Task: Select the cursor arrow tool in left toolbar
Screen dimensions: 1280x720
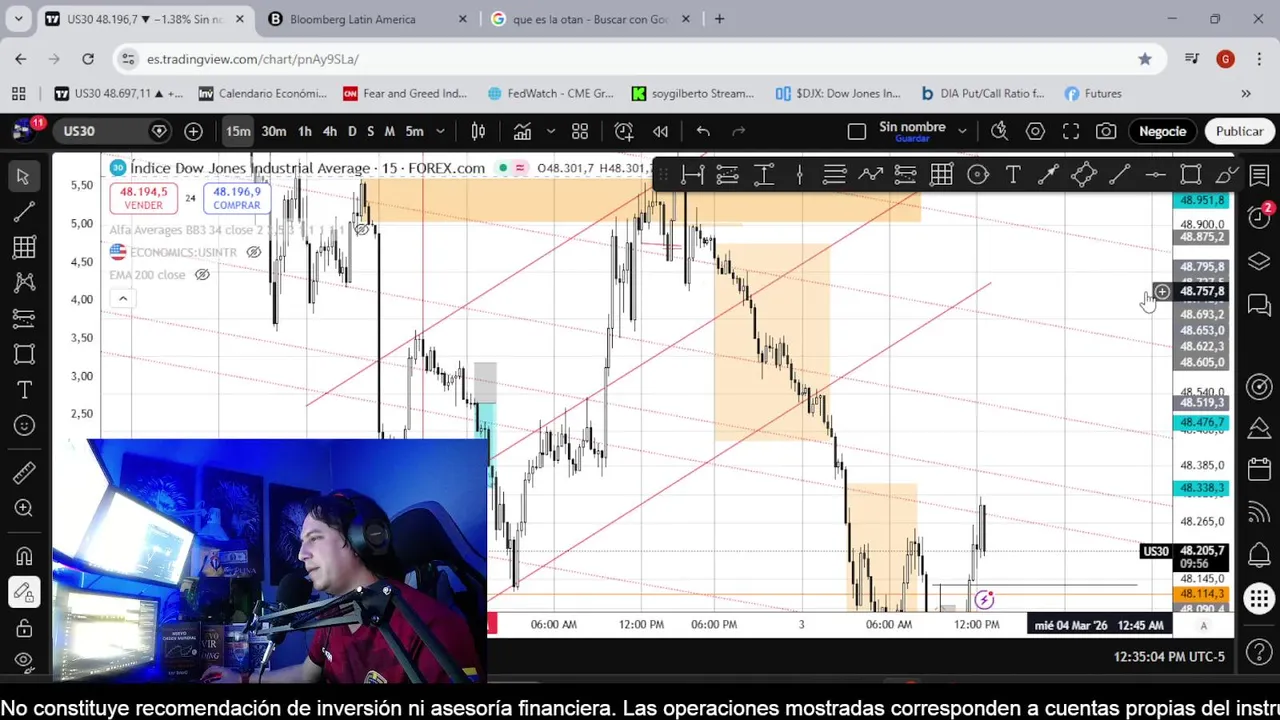Action: tap(24, 176)
